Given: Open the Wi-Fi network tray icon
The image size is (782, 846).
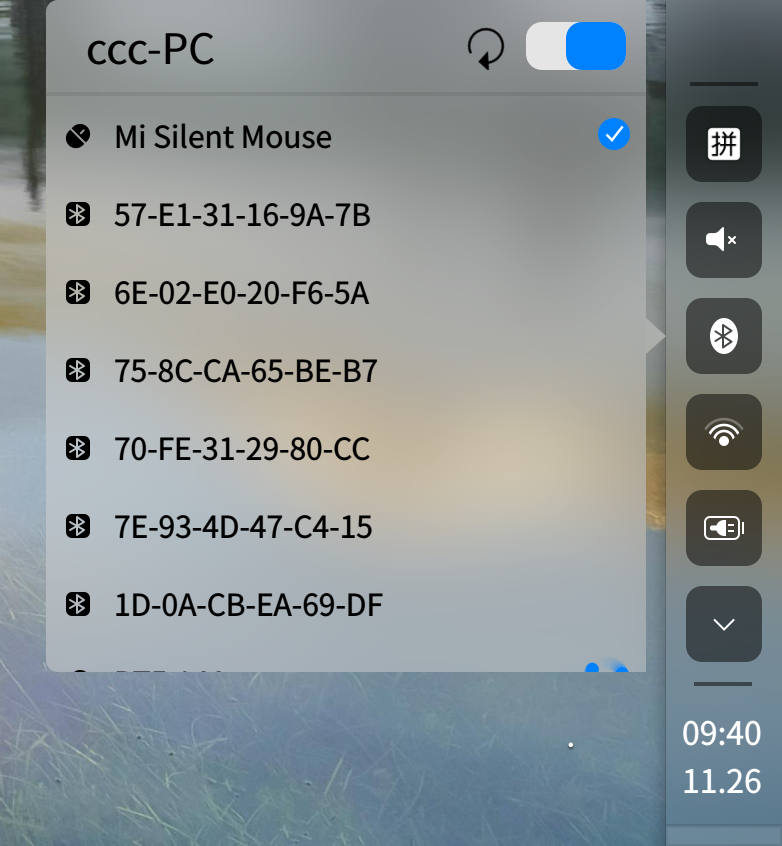Looking at the screenshot, I should pos(723,432).
